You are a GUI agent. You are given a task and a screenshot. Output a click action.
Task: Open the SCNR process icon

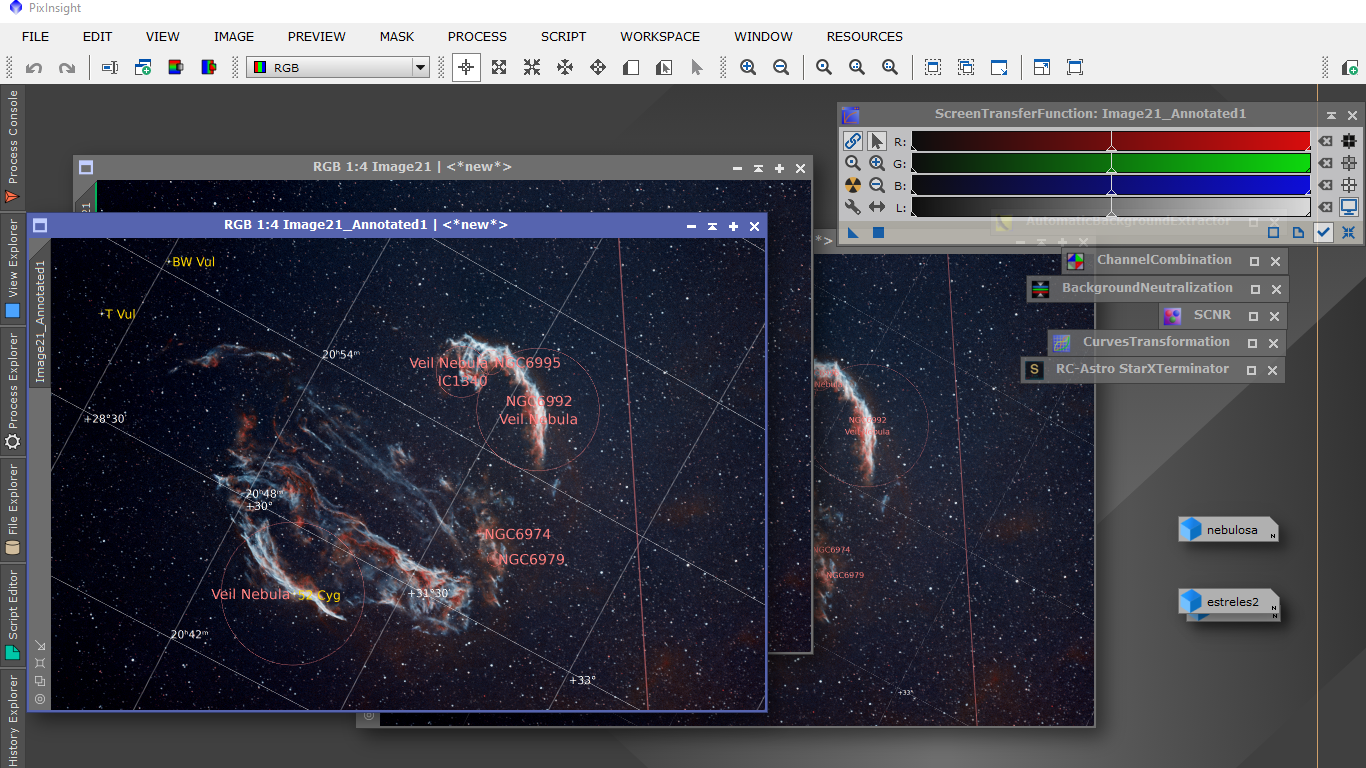[1172, 316]
